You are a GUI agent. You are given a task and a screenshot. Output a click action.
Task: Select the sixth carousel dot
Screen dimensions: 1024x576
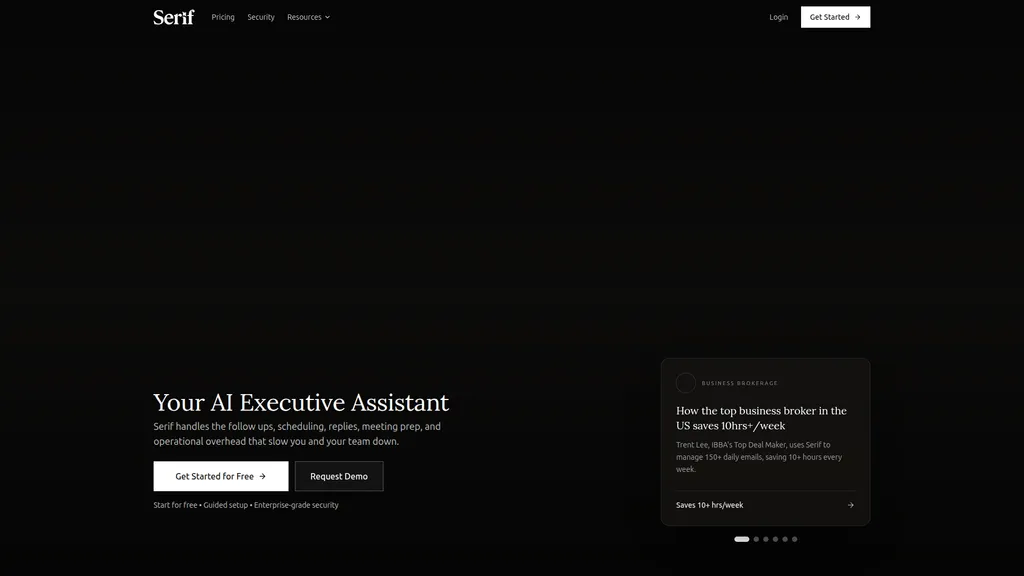795,539
